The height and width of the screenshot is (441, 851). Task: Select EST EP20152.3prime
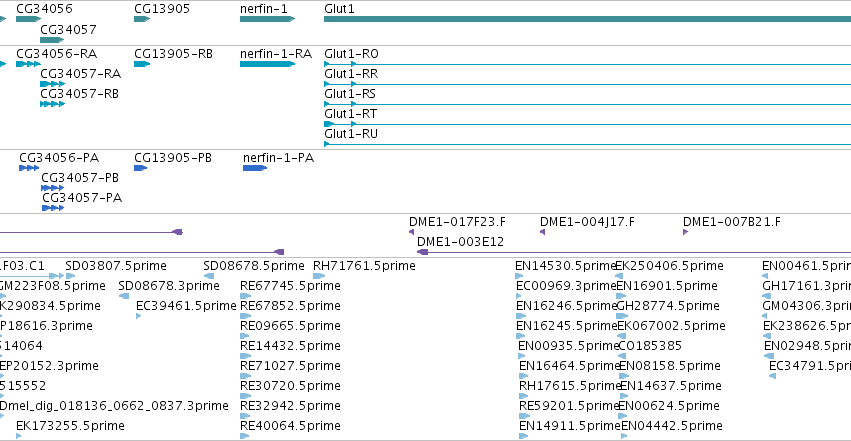(49, 366)
